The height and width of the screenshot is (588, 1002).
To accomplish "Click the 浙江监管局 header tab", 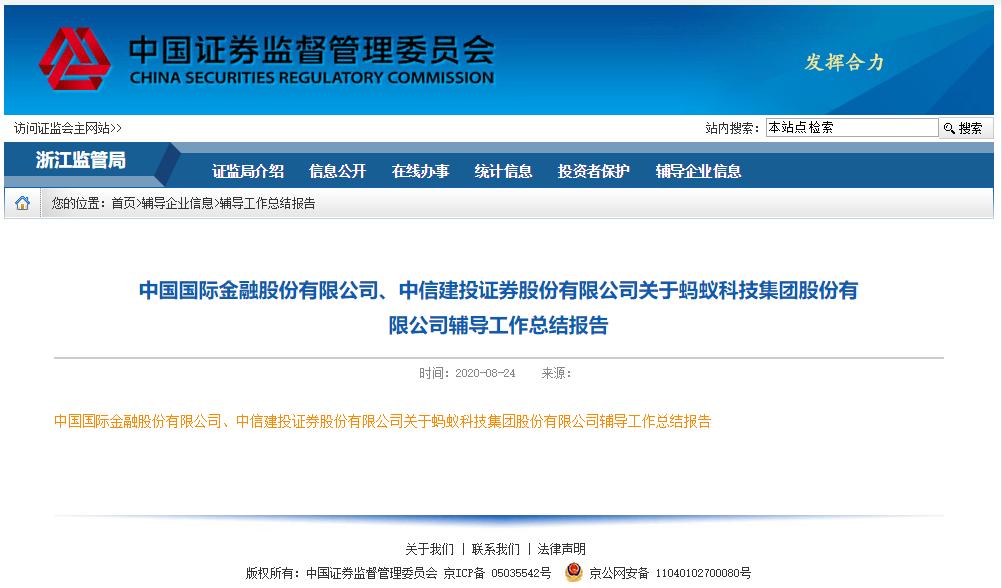I will pos(81,160).
